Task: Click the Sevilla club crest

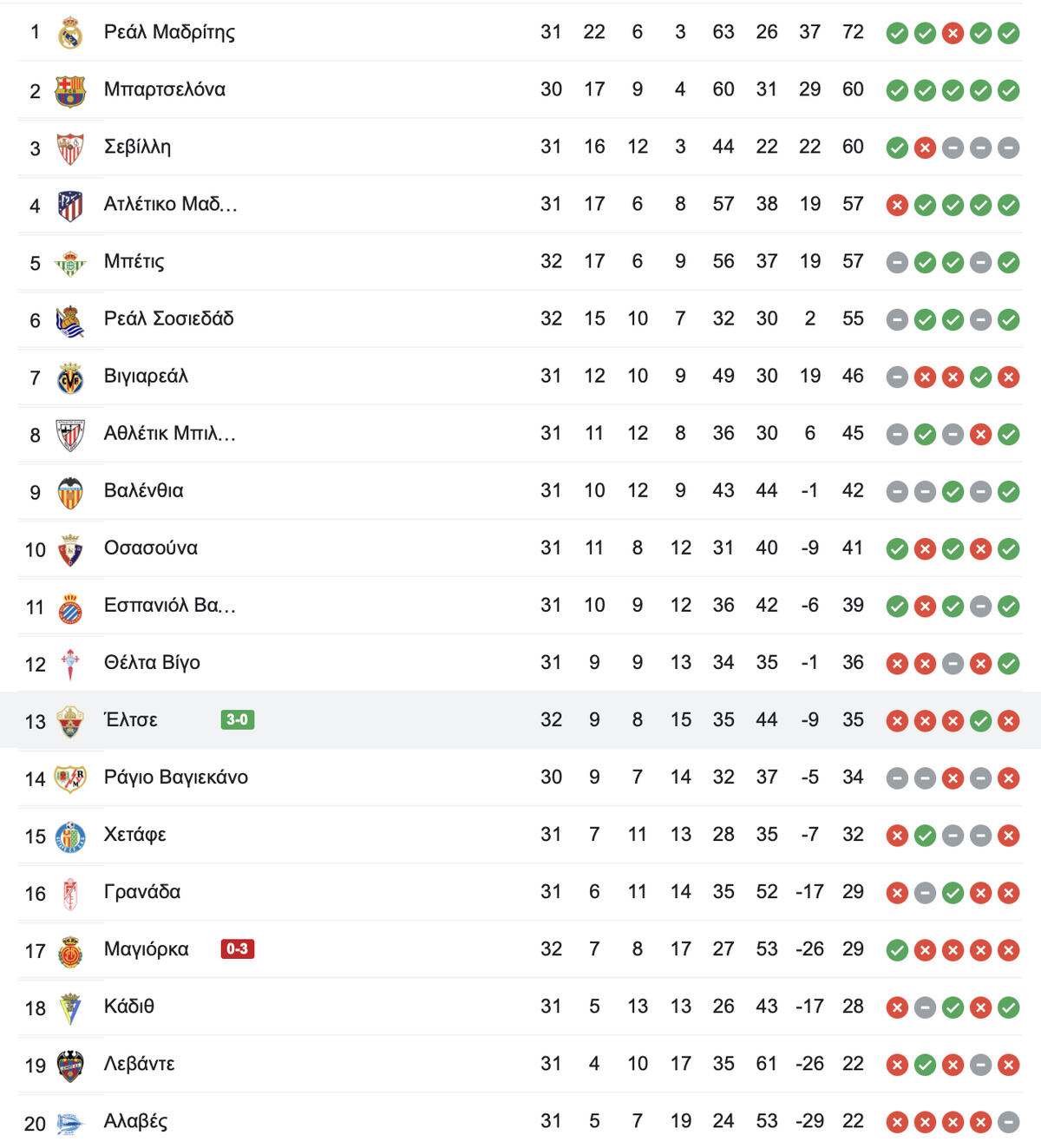Action: (x=70, y=148)
